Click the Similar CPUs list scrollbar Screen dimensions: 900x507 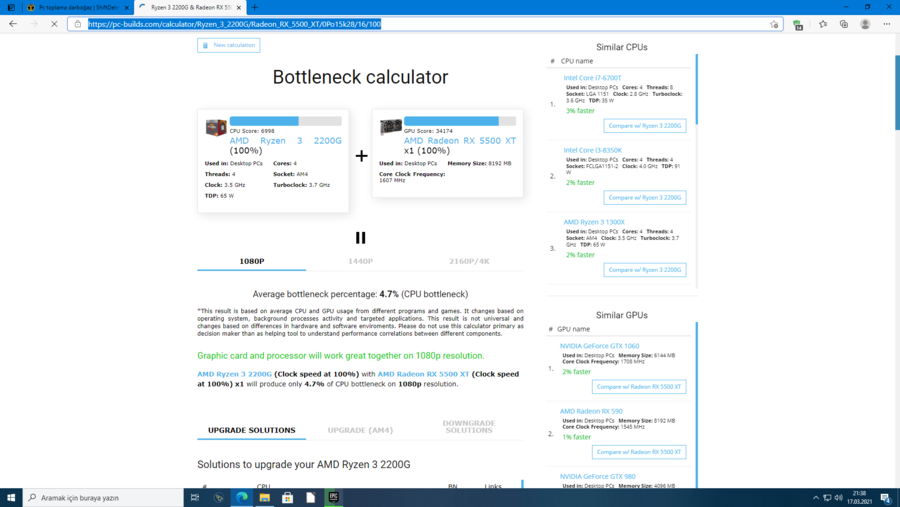coord(697,89)
